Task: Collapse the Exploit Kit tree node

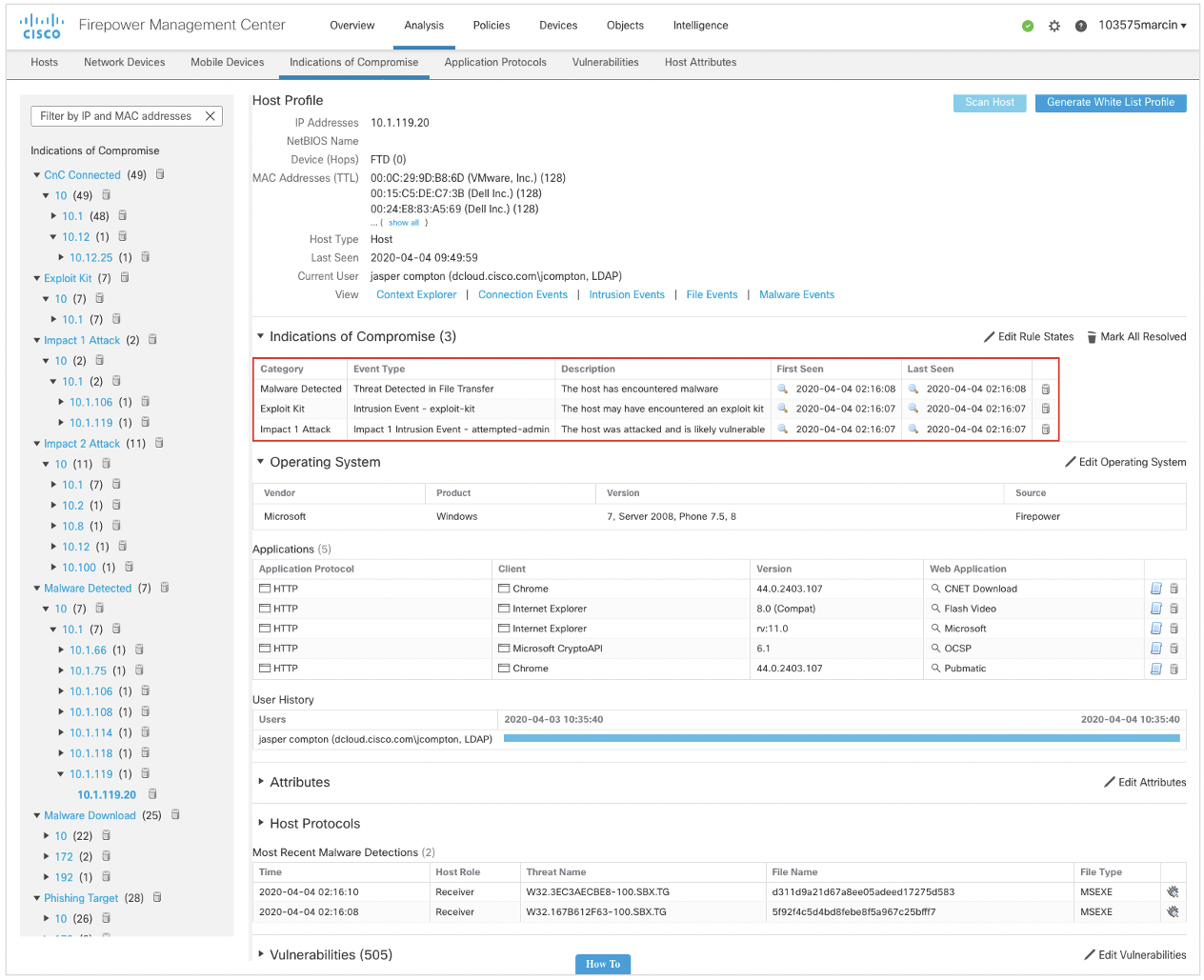Action: point(37,279)
